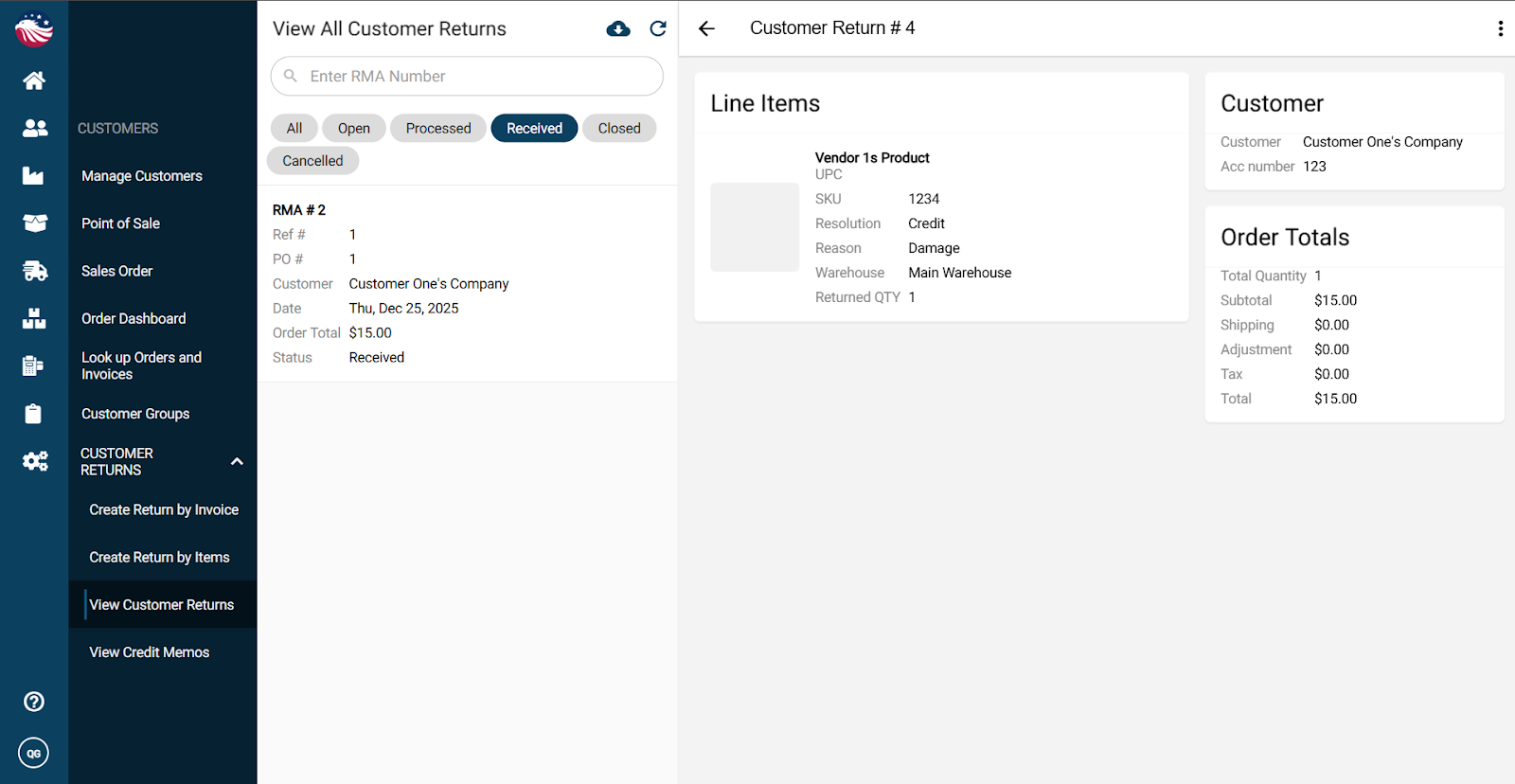Click the help question mark icon
Viewport: 1515px width, 784px height.
coord(34,702)
